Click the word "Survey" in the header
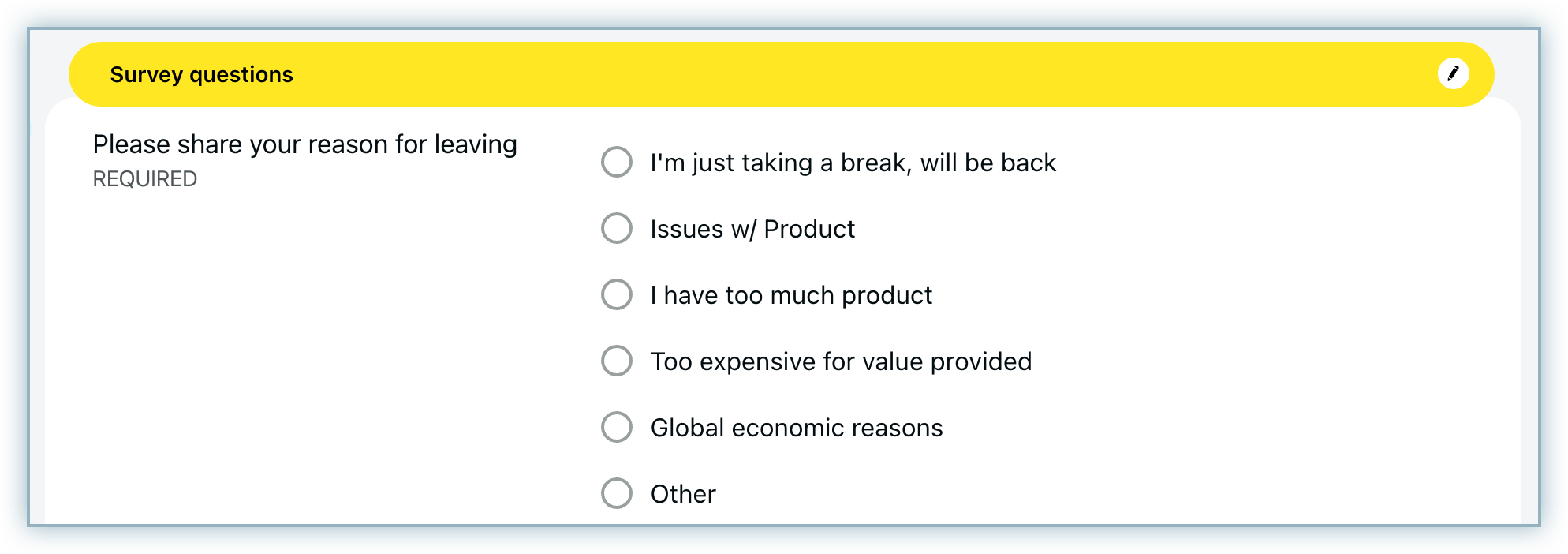Screen dimensions: 1568x554 (147, 74)
